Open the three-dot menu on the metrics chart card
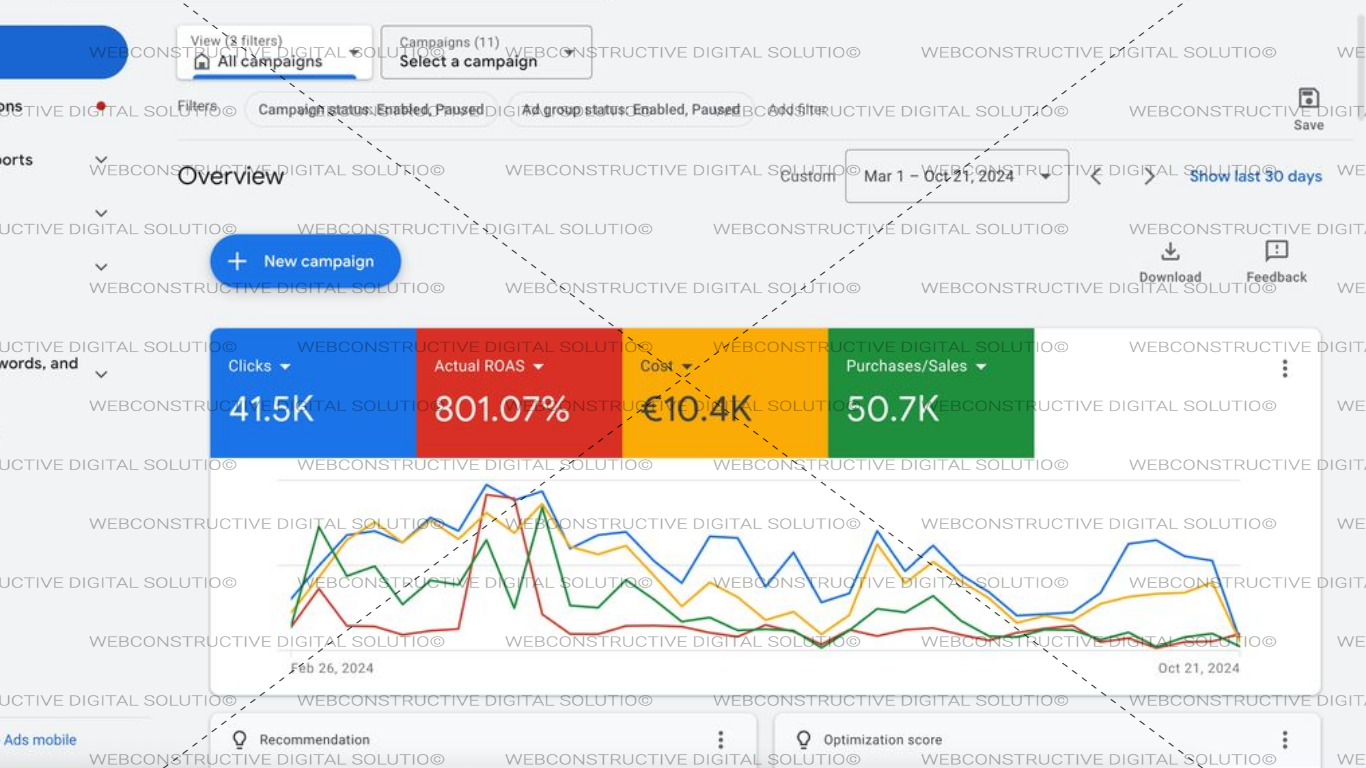Screen dimensions: 1366x768 (1284, 368)
